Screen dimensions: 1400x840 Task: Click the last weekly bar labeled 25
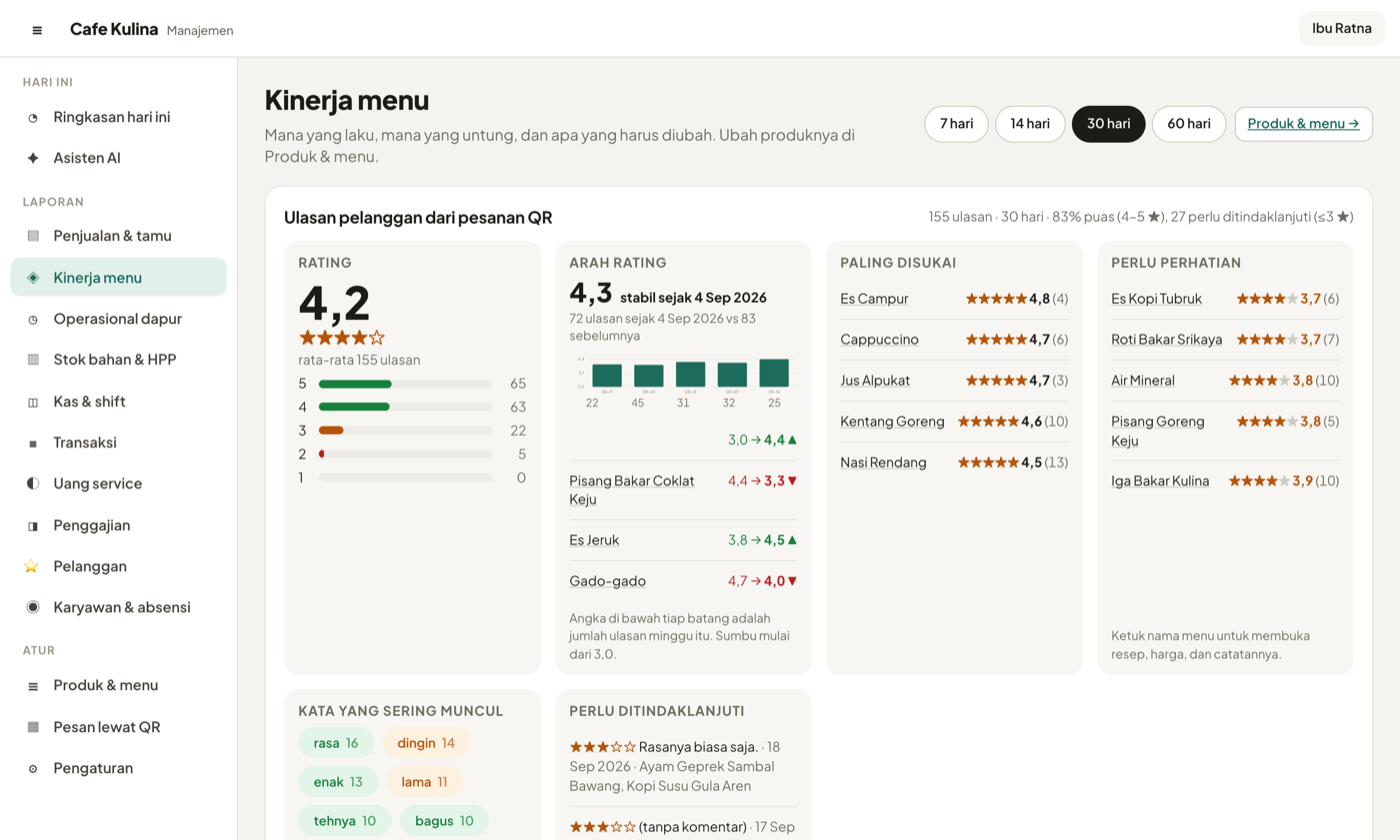(x=774, y=373)
